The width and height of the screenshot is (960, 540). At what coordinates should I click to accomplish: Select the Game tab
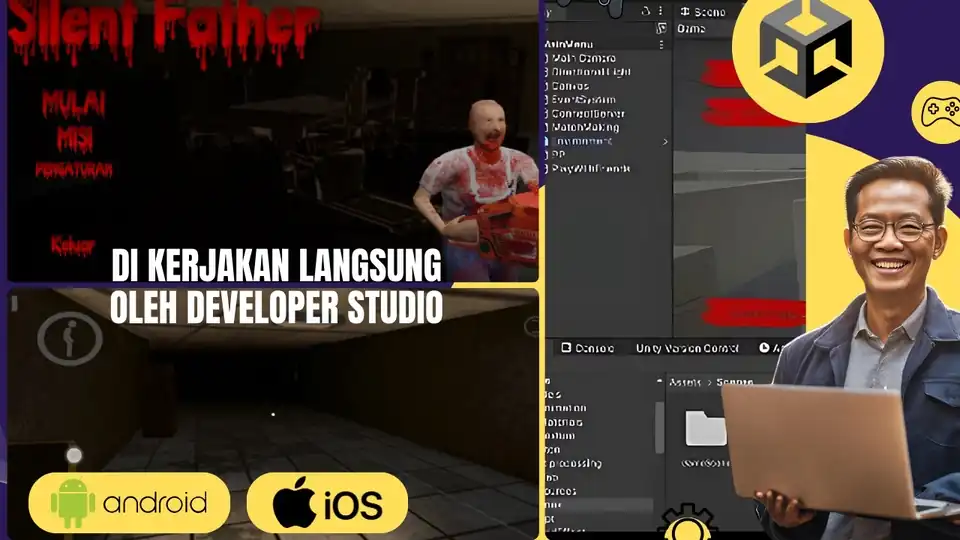(691, 28)
